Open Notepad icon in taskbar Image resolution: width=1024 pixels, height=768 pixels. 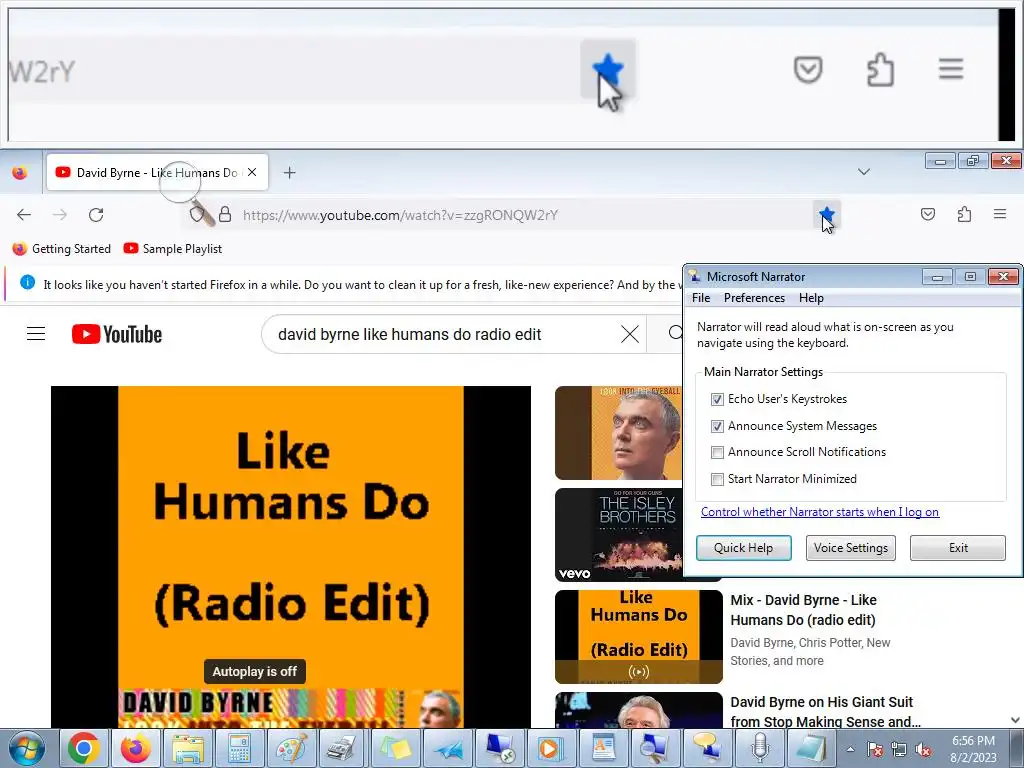pyautogui.click(x=810, y=748)
